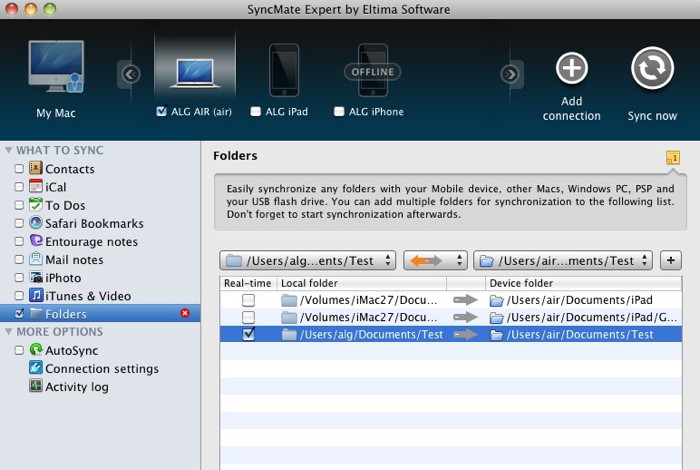
Task: Click the yellow note icon beside Folders heading
Action: pyautogui.click(x=673, y=158)
